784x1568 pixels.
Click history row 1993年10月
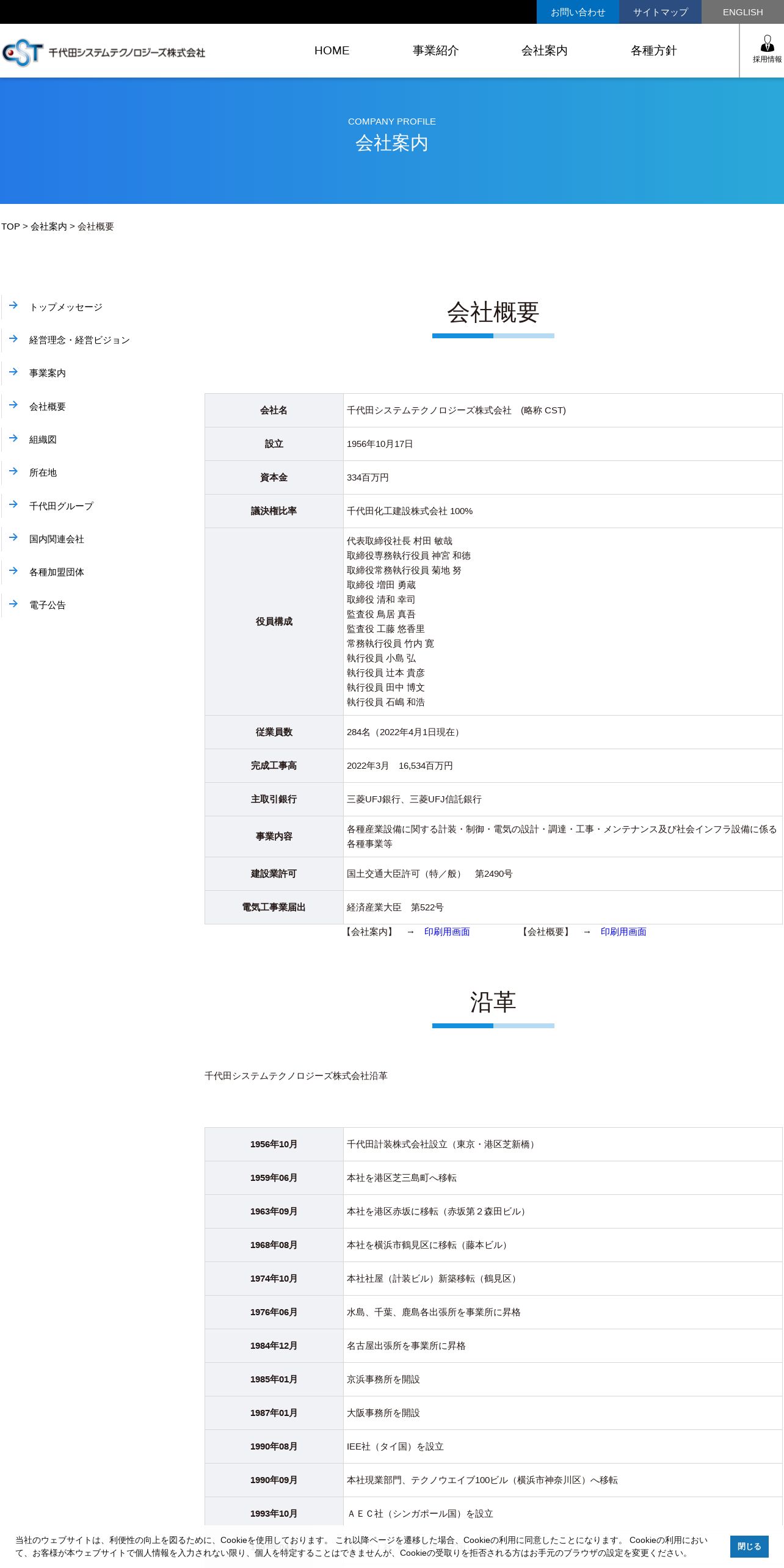(x=493, y=1514)
